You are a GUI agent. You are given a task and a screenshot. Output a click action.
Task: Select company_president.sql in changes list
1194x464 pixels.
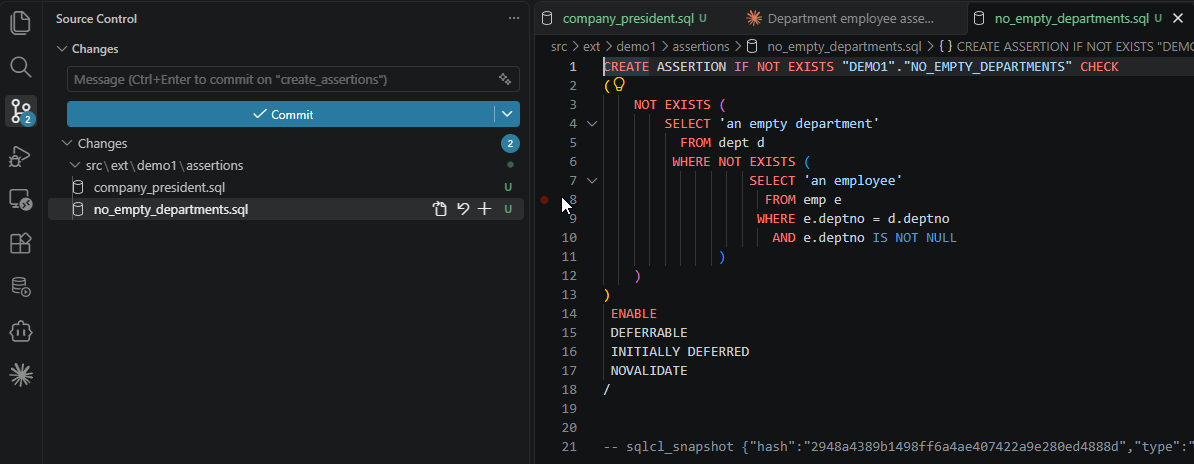(x=159, y=187)
